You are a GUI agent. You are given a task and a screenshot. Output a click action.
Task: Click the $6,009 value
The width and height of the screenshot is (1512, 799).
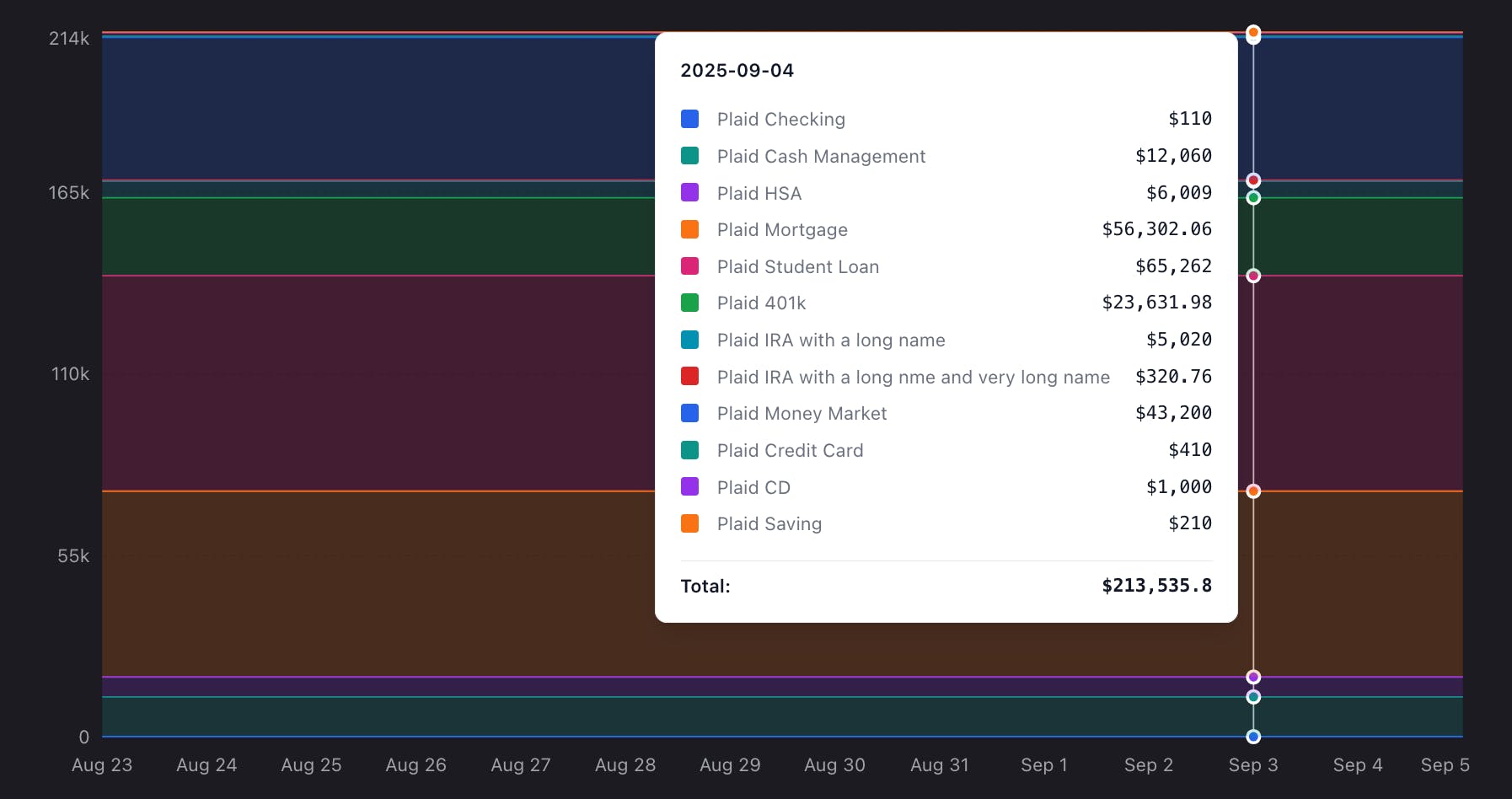1179,193
